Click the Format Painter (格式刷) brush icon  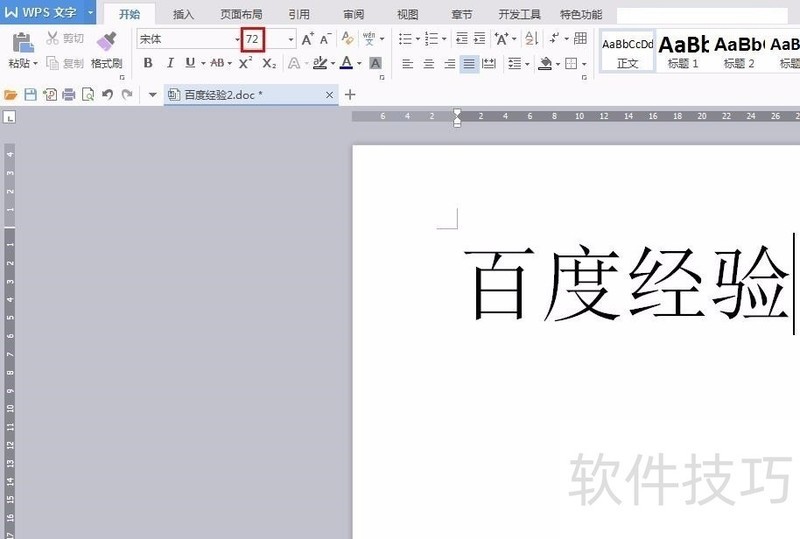point(106,42)
